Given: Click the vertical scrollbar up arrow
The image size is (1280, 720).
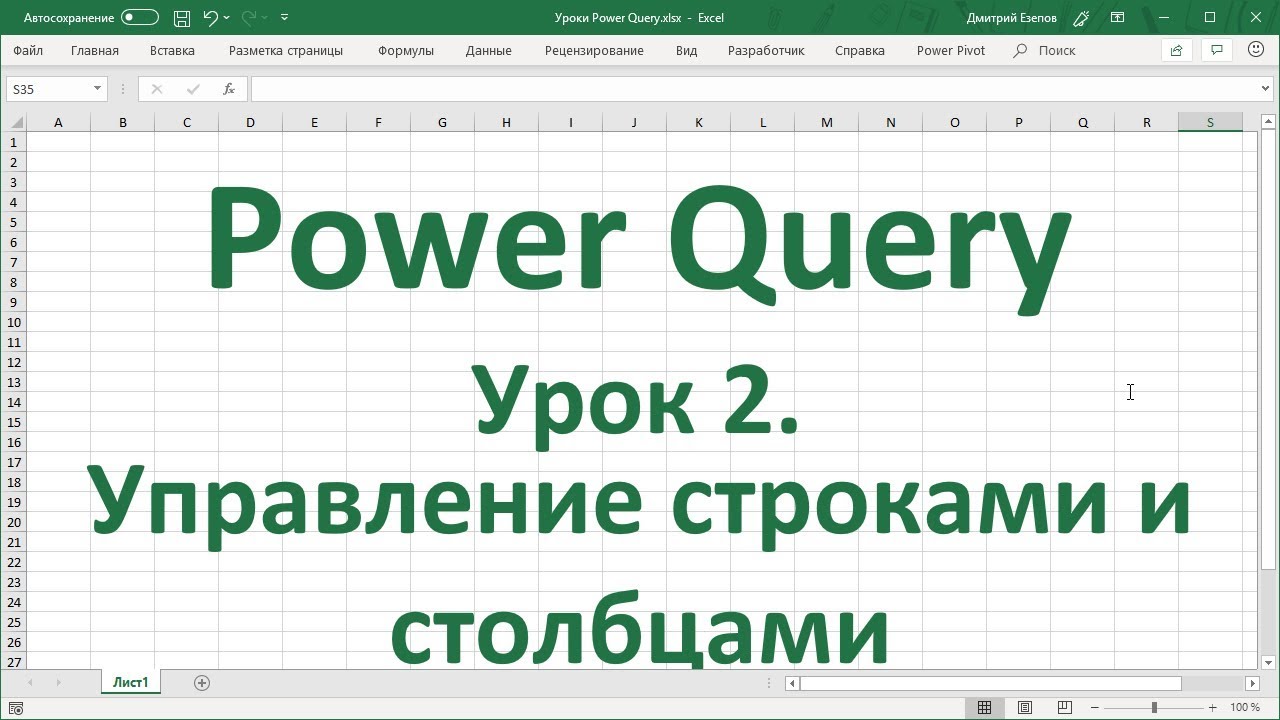Looking at the screenshot, I should [x=1268, y=122].
